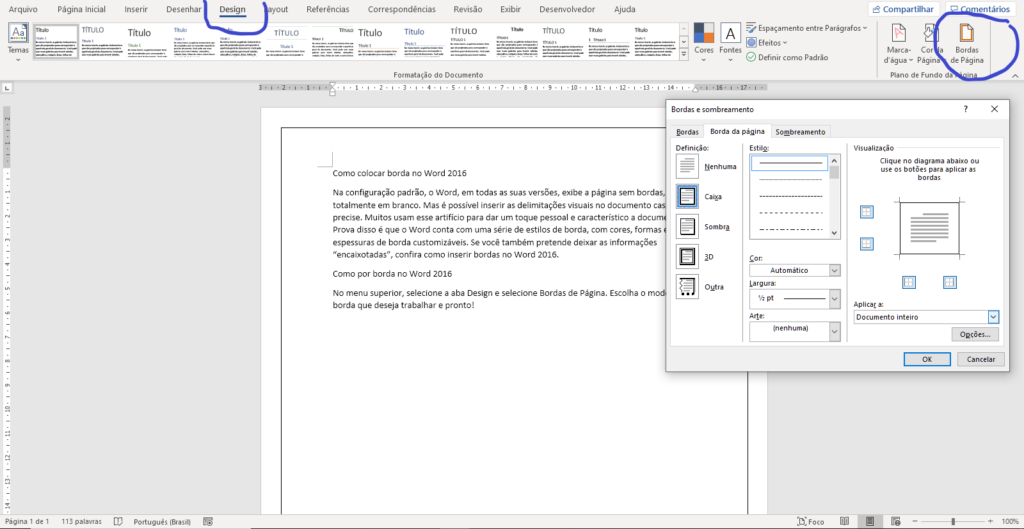This screenshot has width=1024, height=529.
Task: Select the Sombra border setting icon
Action: pos(688,227)
